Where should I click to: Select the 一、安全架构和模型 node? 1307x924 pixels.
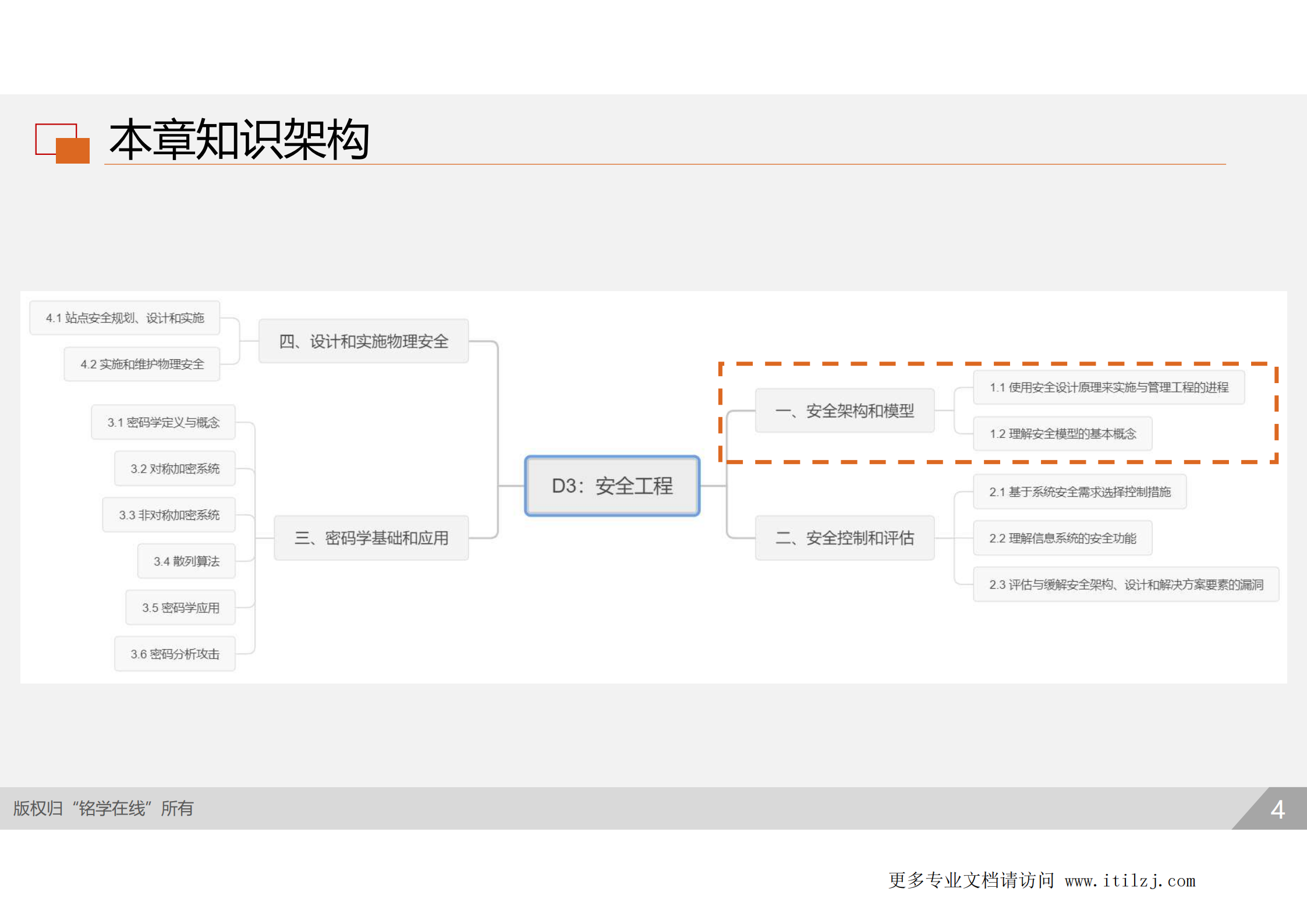tap(845, 411)
